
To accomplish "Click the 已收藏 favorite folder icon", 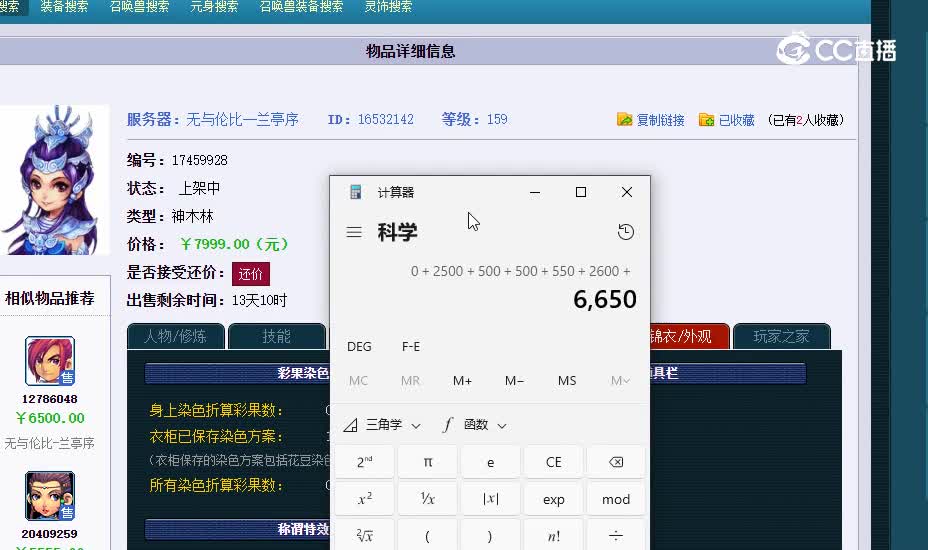I will [706, 120].
